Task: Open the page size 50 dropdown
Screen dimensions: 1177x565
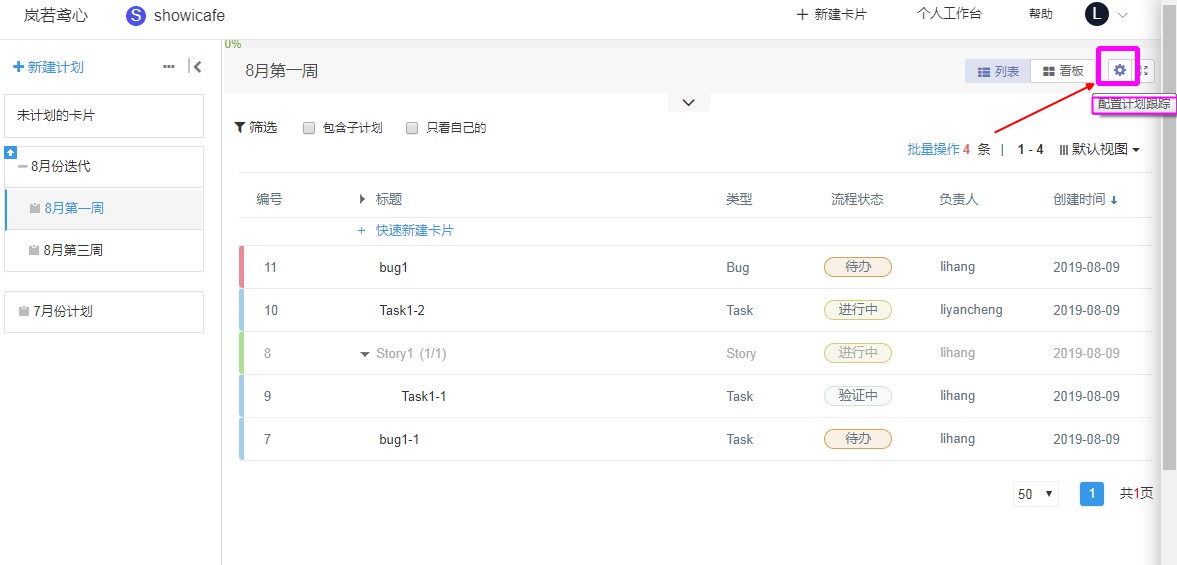Action: coord(1036,494)
